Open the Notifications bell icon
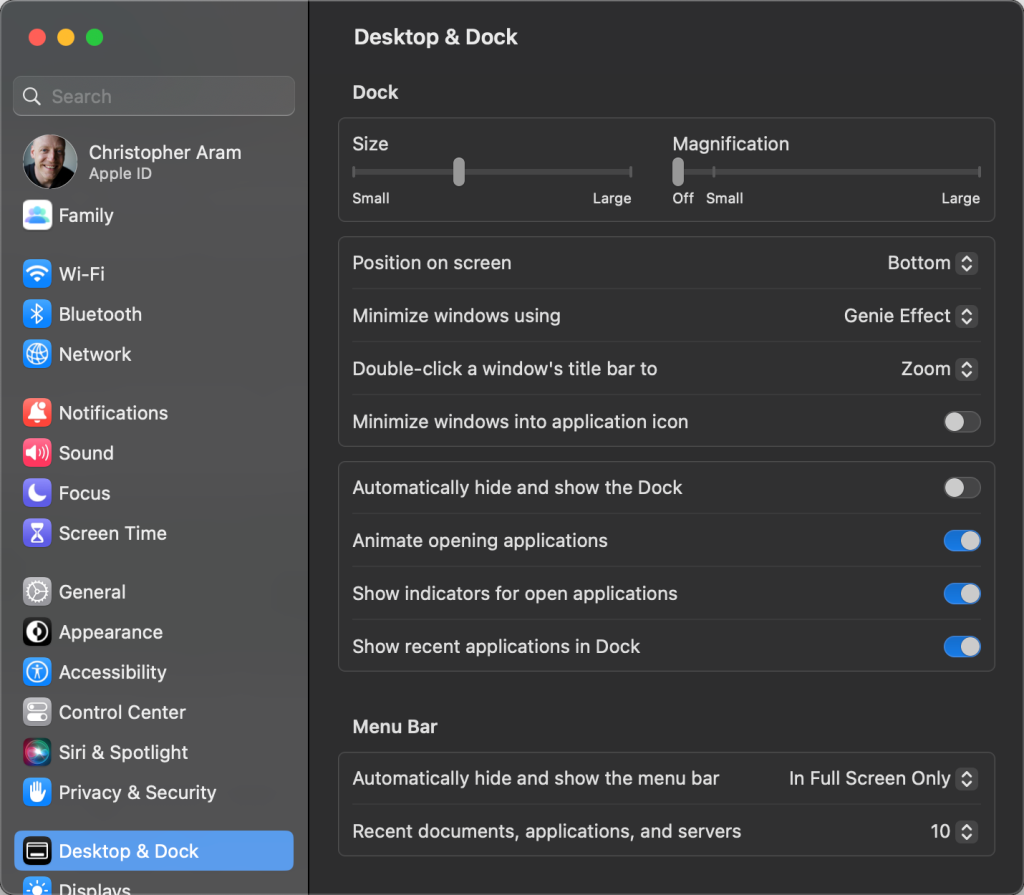The width and height of the screenshot is (1024, 895). tap(37, 413)
